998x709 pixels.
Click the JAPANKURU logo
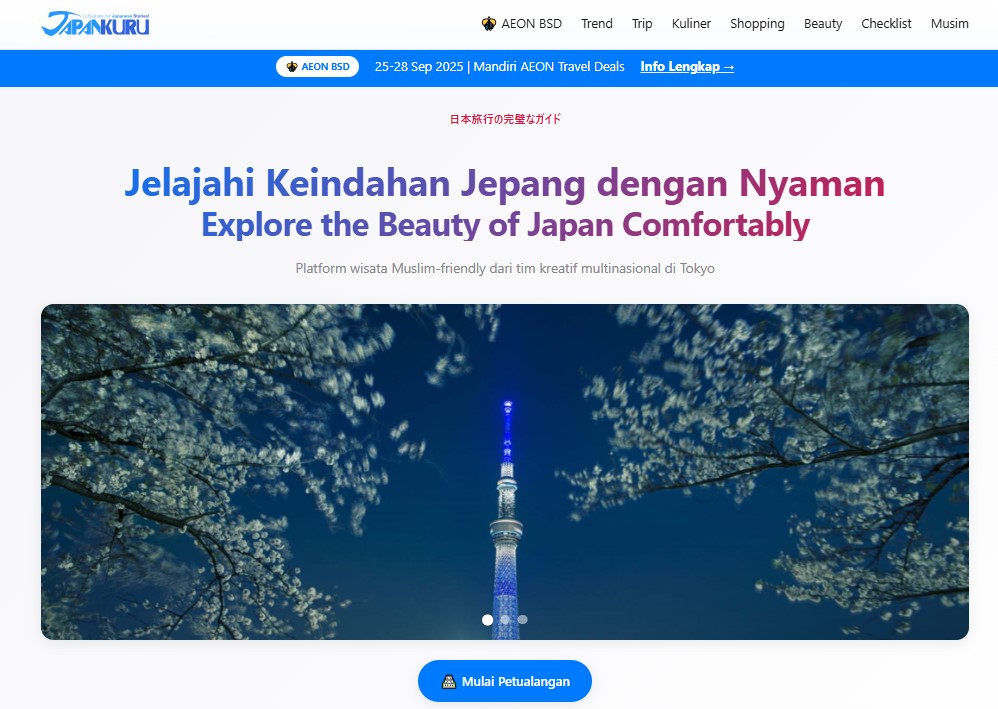click(x=95, y=24)
